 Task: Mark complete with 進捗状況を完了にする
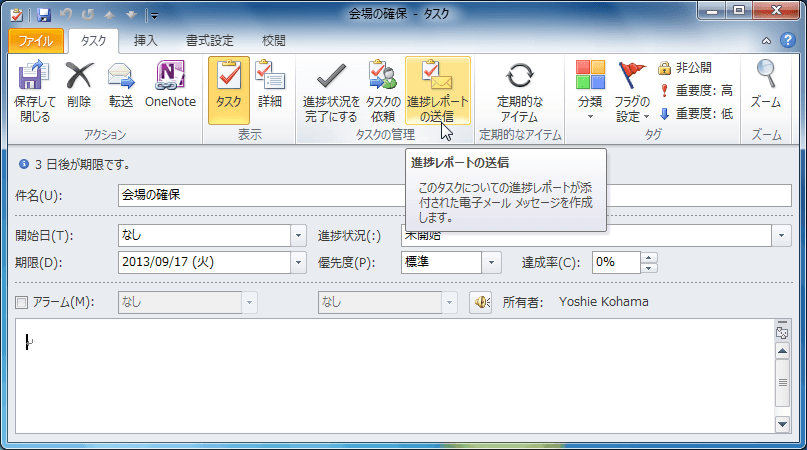coord(331,91)
